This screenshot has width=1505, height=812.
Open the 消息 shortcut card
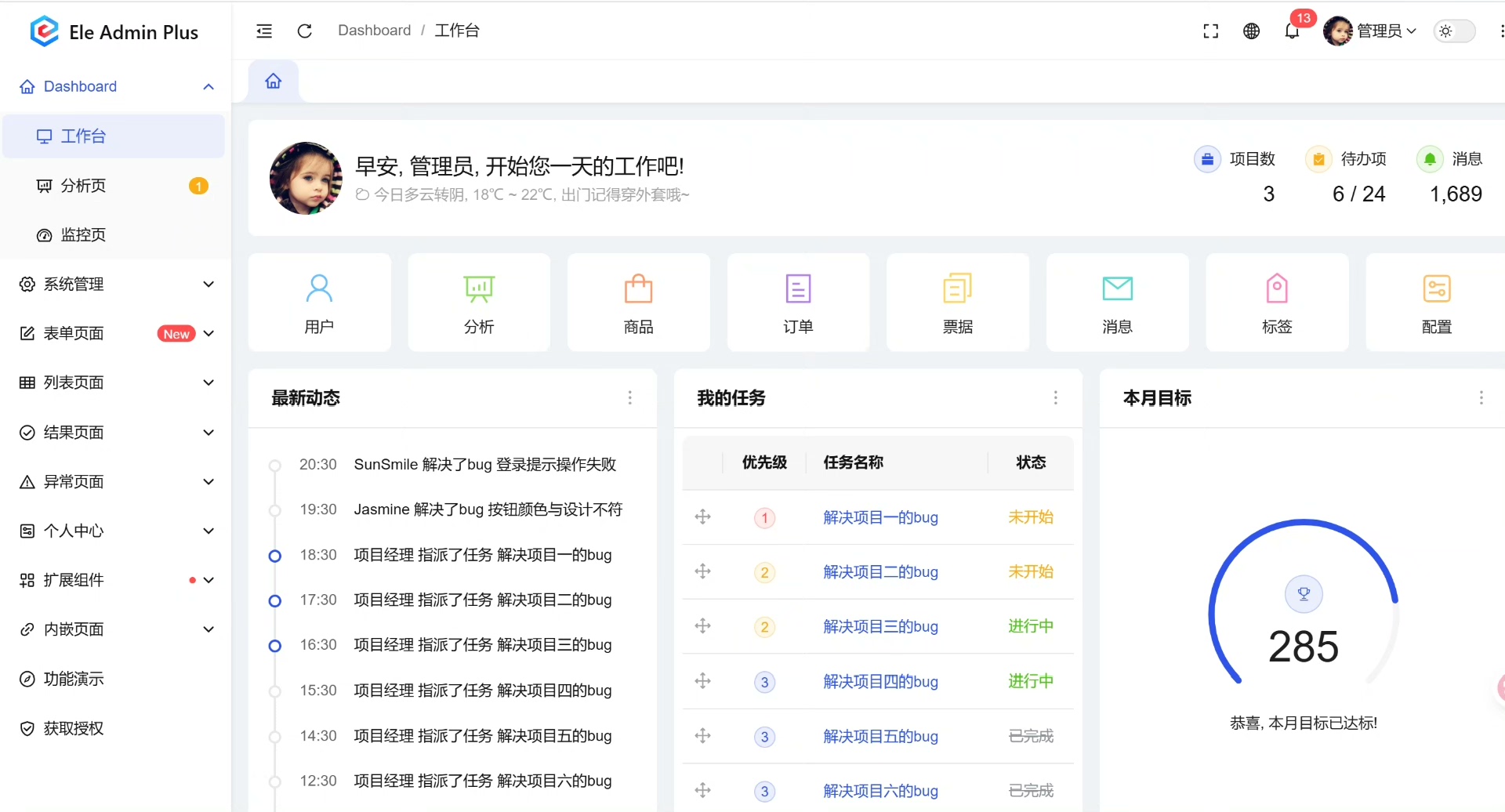tap(1117, 303)
